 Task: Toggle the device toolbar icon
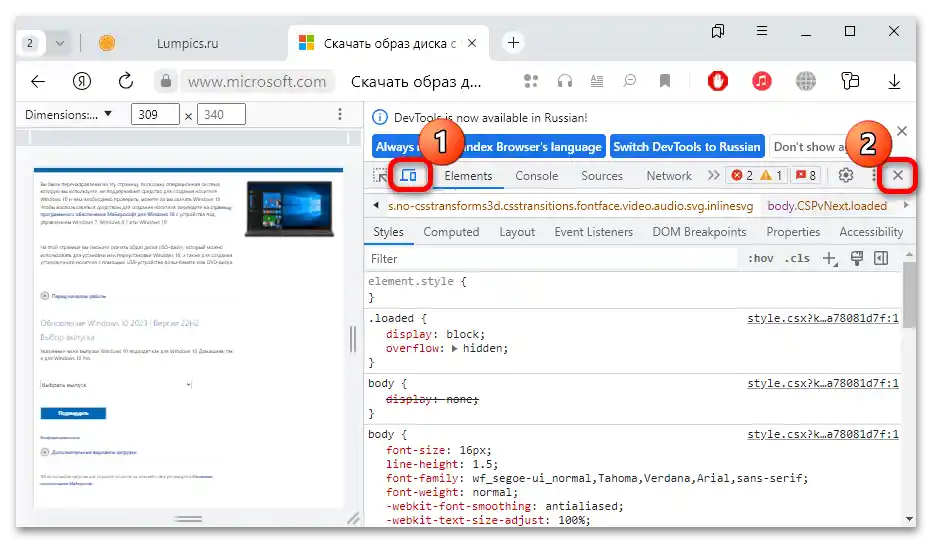point(408,175)
